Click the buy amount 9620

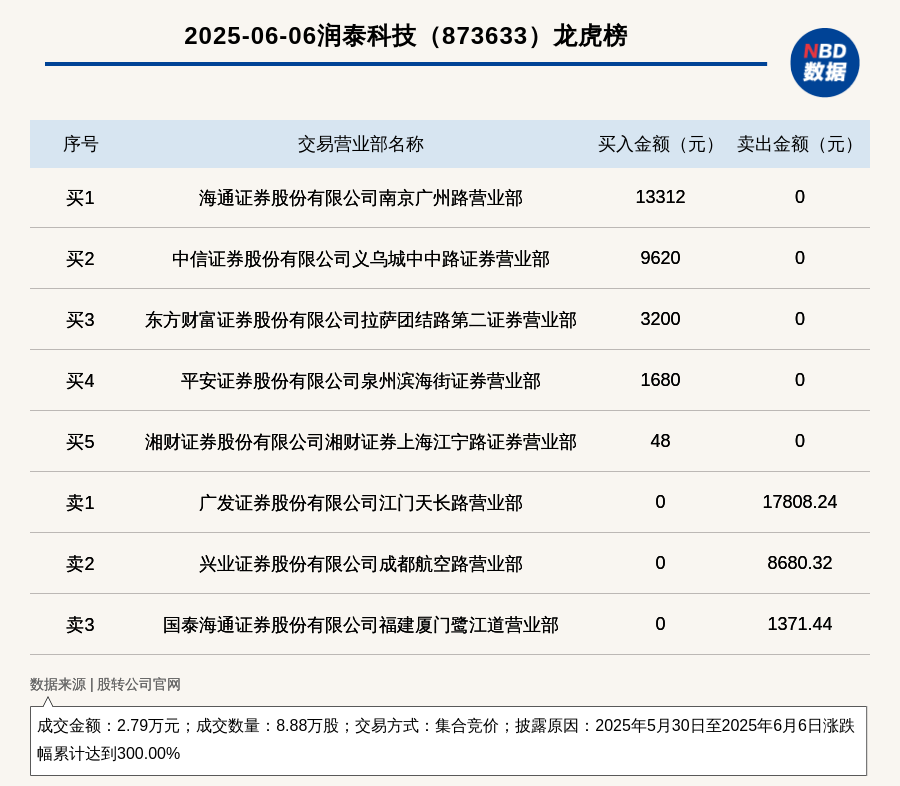pos(660,258)
